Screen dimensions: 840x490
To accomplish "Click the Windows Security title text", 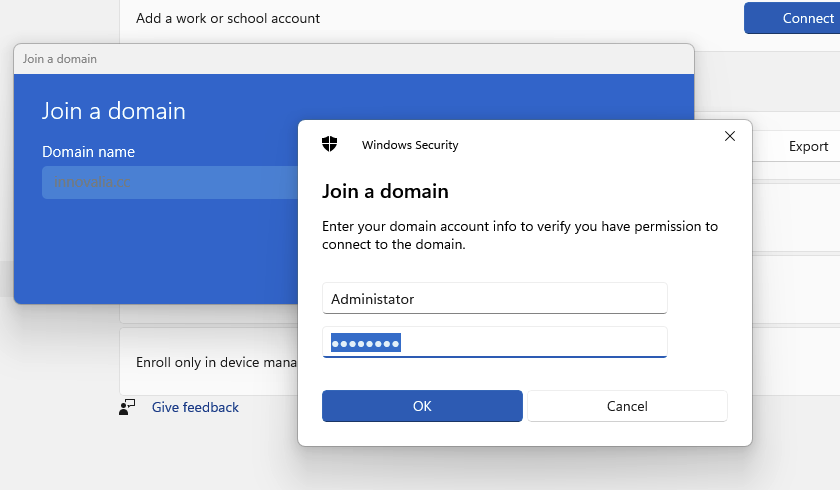I will [410, 145].
